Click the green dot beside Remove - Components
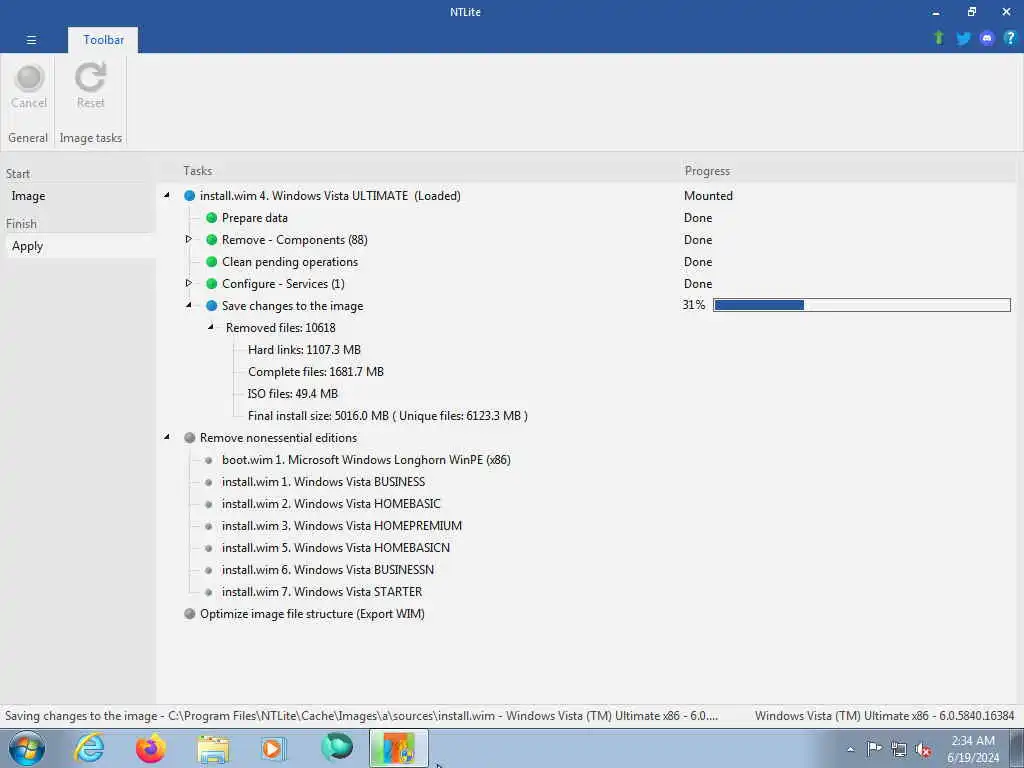1024x768 pixels. click(212, 240)
